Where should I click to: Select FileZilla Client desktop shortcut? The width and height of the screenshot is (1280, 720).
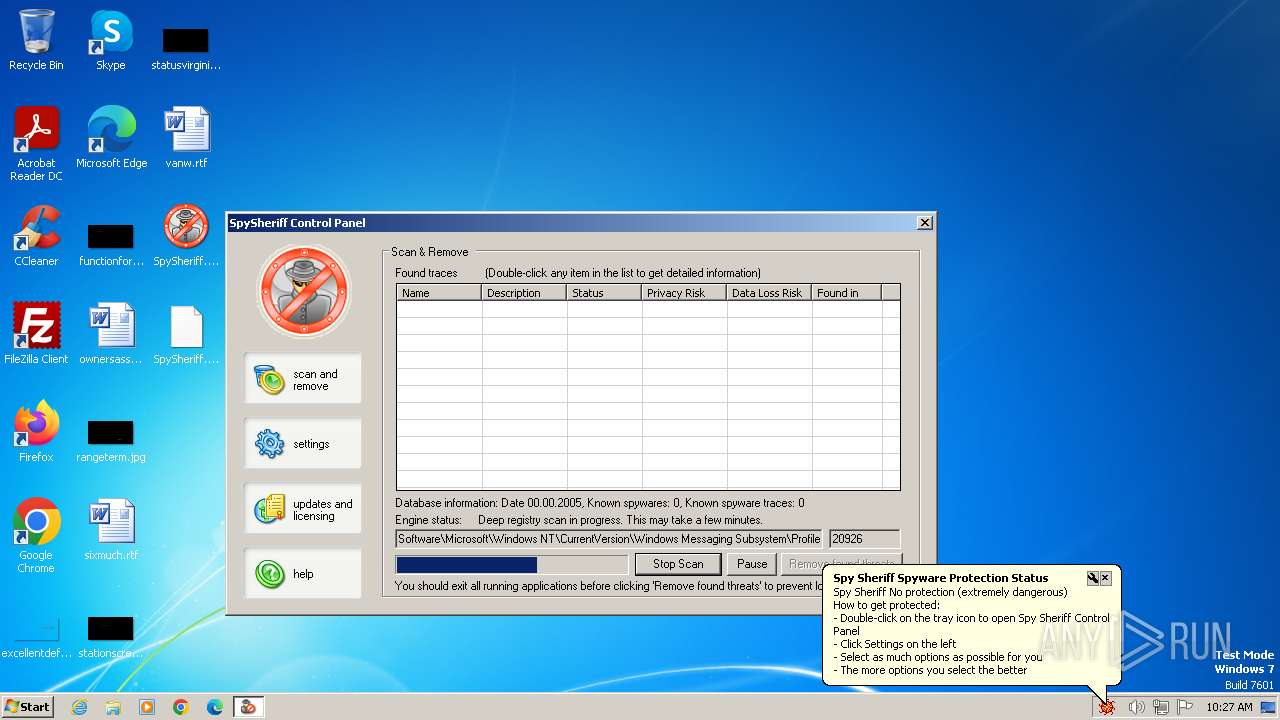tap(36, 334)
